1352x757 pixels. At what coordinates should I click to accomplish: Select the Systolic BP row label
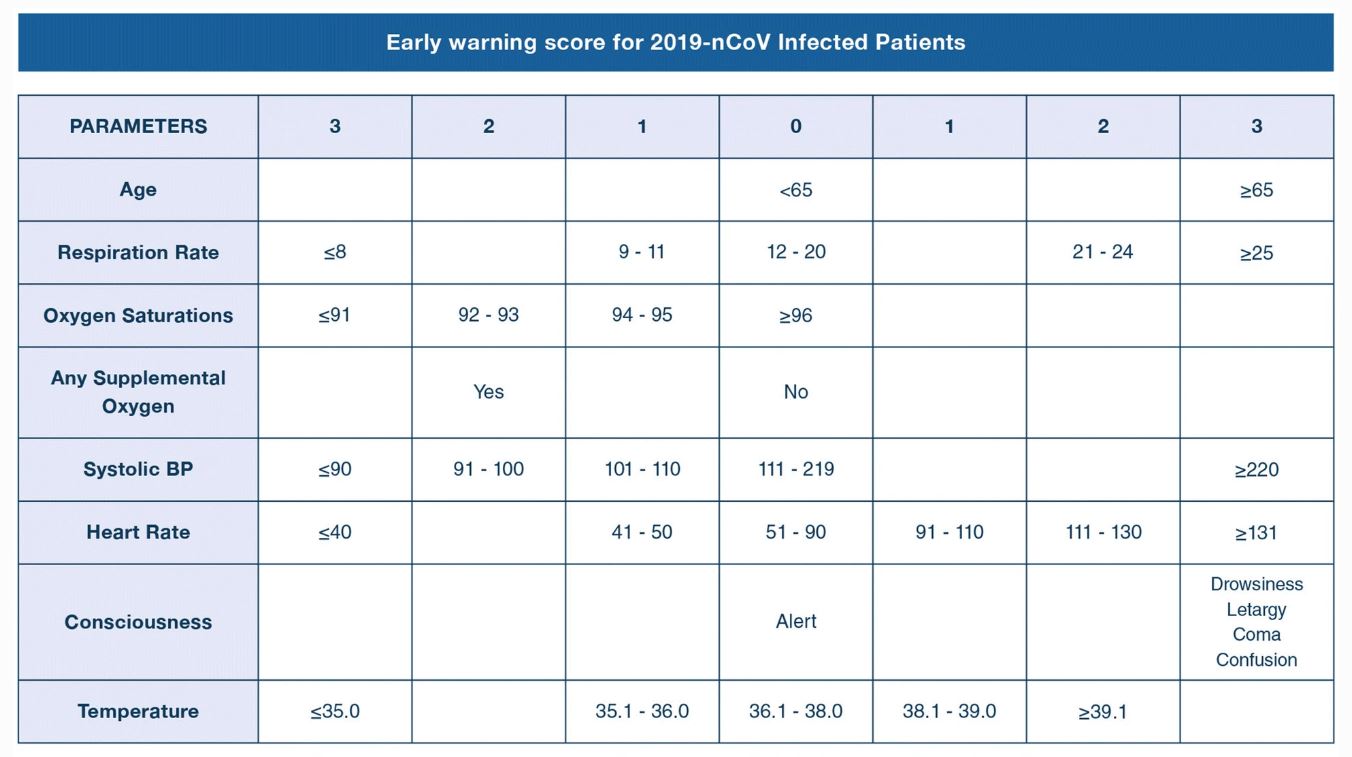click(138, 469)
